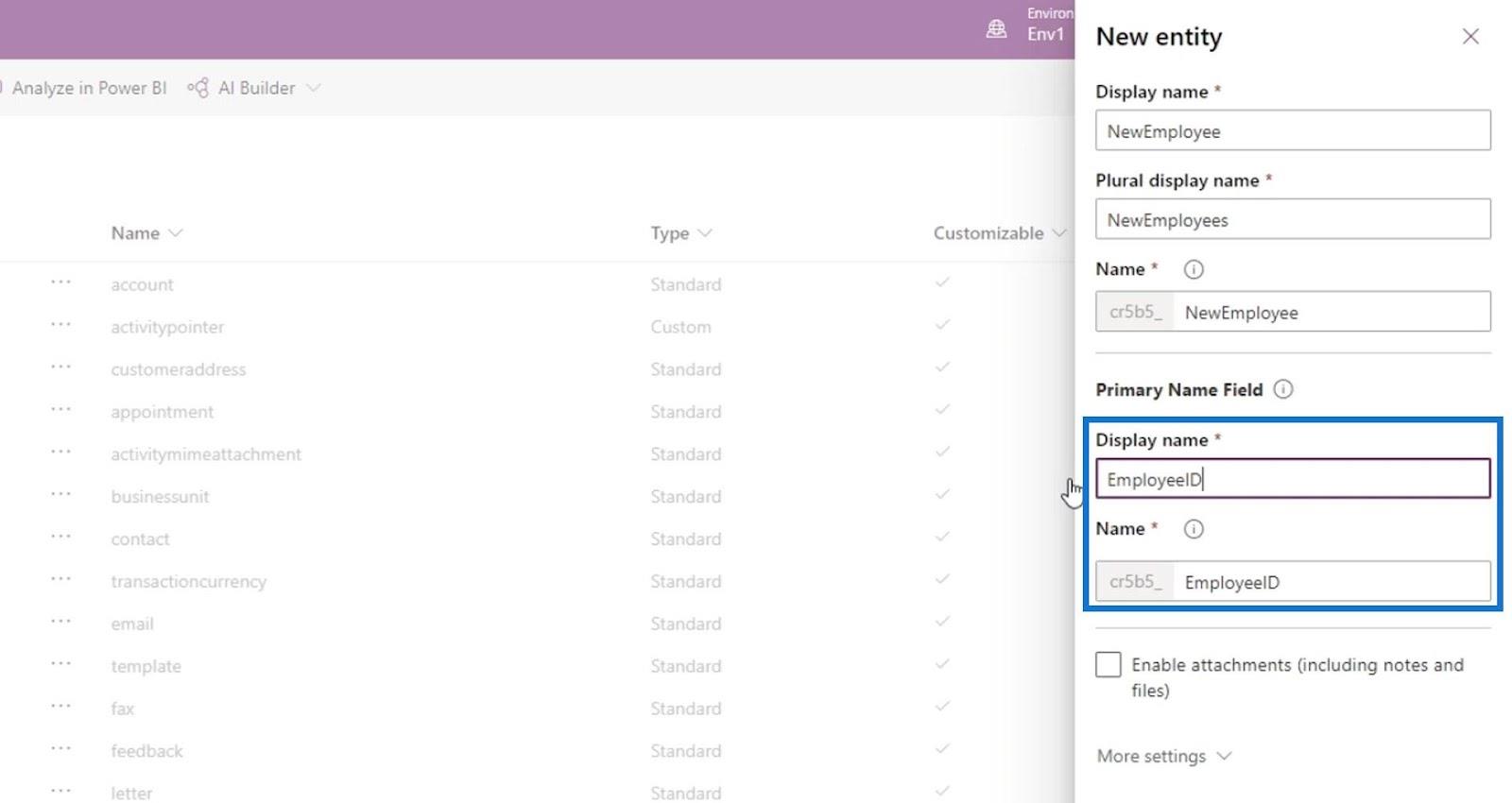Sort by Name column header
Image resolution: width=1512 pixels, height=803 pixels.
tap(146, 233)
